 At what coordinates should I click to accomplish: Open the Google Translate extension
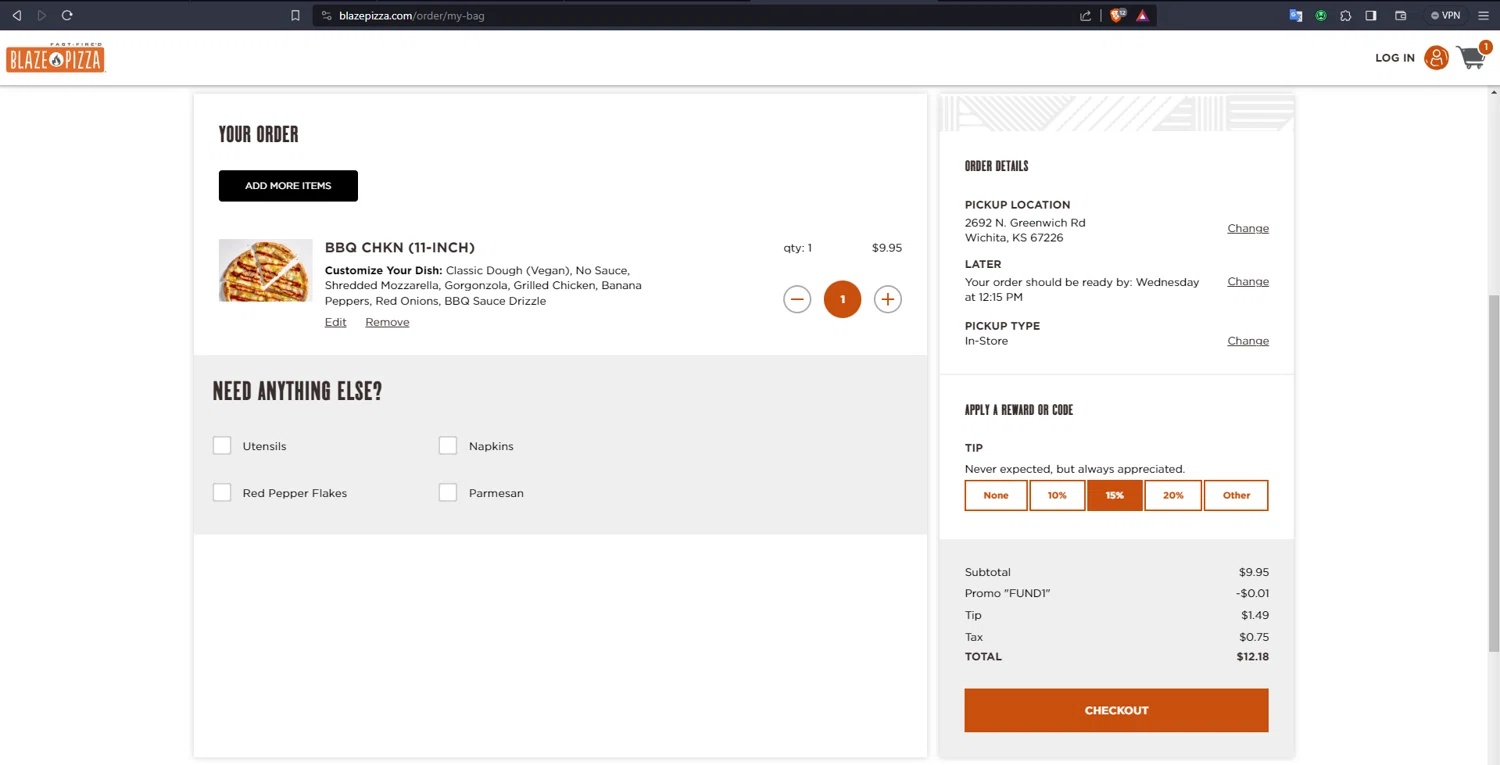click(1296, 15)
